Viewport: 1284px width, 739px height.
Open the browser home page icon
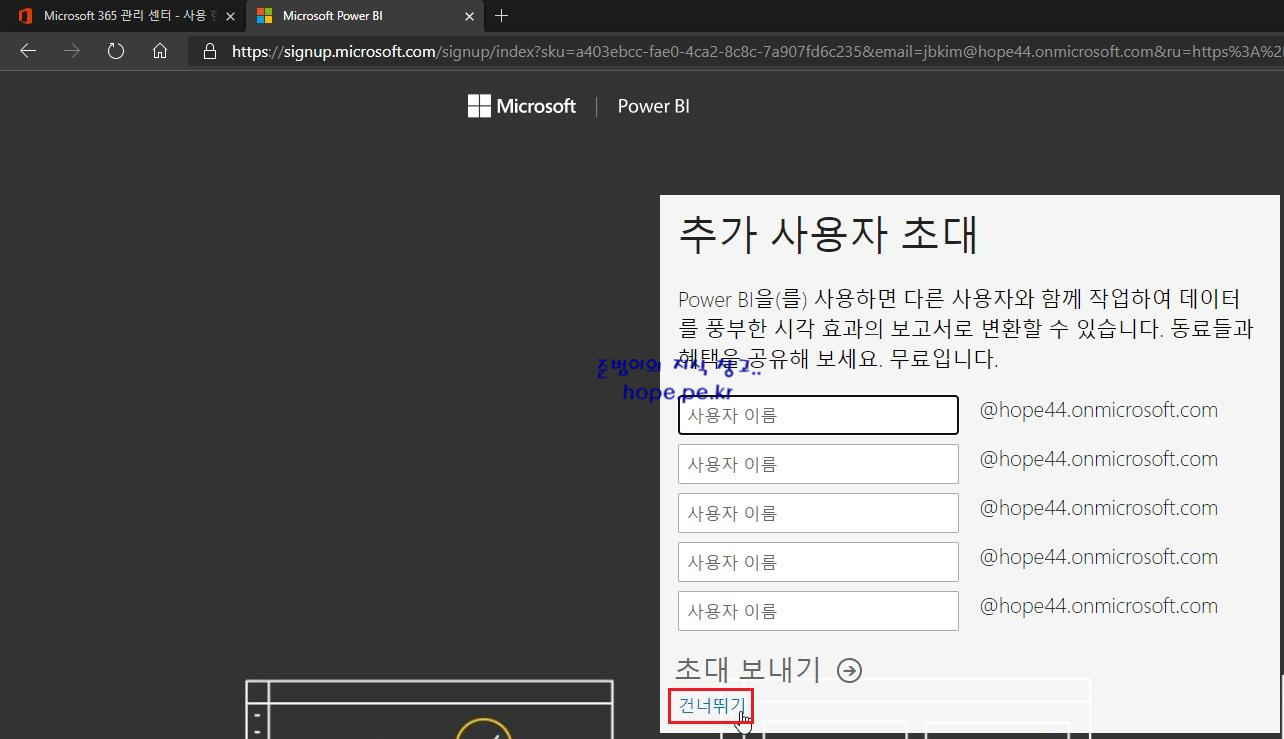click(x=160, y=51)
